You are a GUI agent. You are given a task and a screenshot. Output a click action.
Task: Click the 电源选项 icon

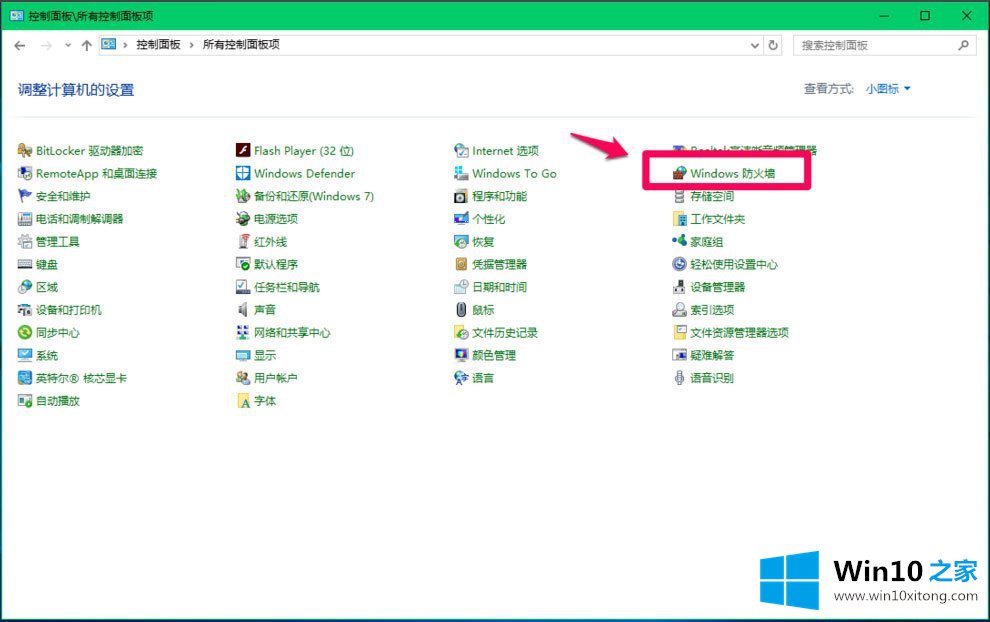tap(243, 218)
